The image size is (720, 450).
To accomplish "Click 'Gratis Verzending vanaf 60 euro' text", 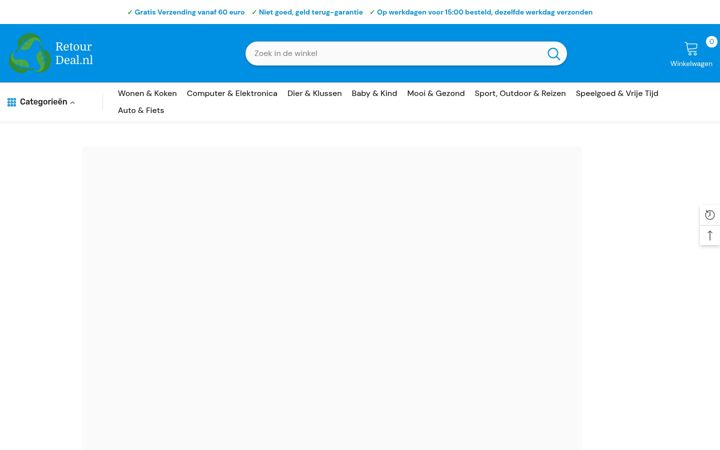I will pyautogui.click(x=189, y=12).
